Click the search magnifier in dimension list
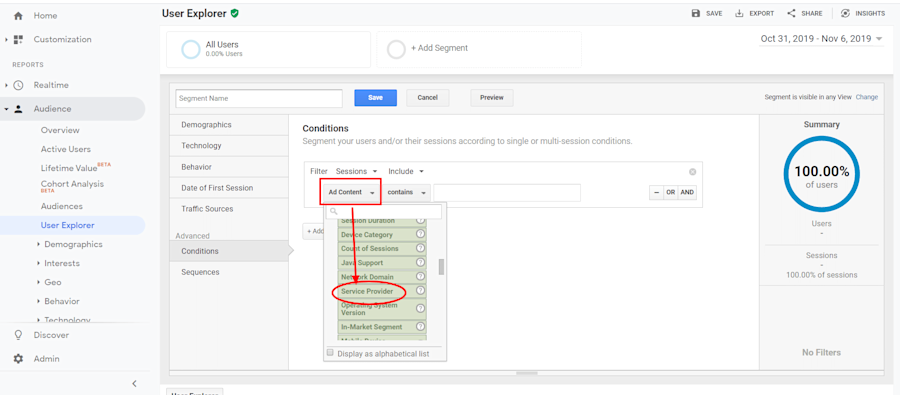 [x=333, y=212]
